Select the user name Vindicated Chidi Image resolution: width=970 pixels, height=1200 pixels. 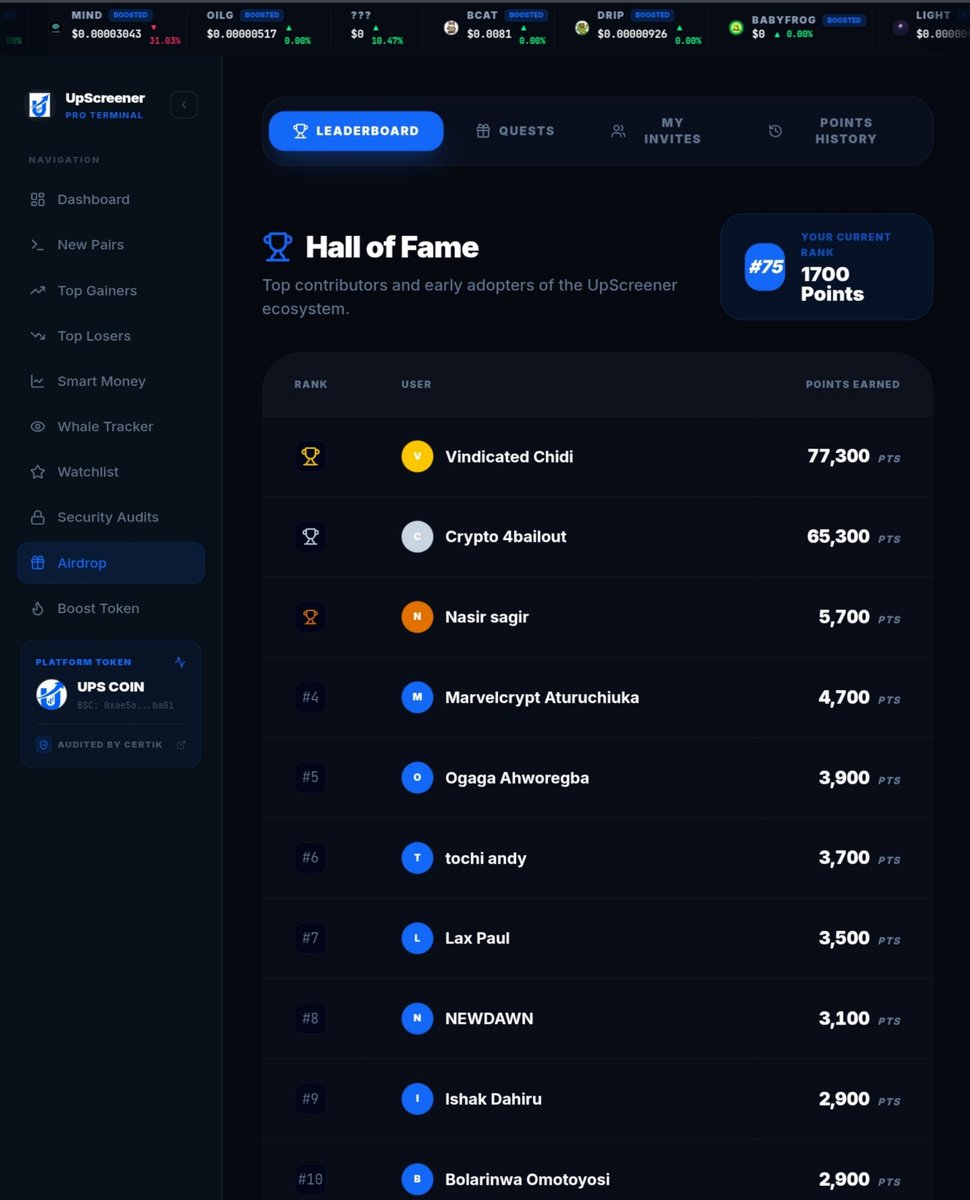(509, 457)
